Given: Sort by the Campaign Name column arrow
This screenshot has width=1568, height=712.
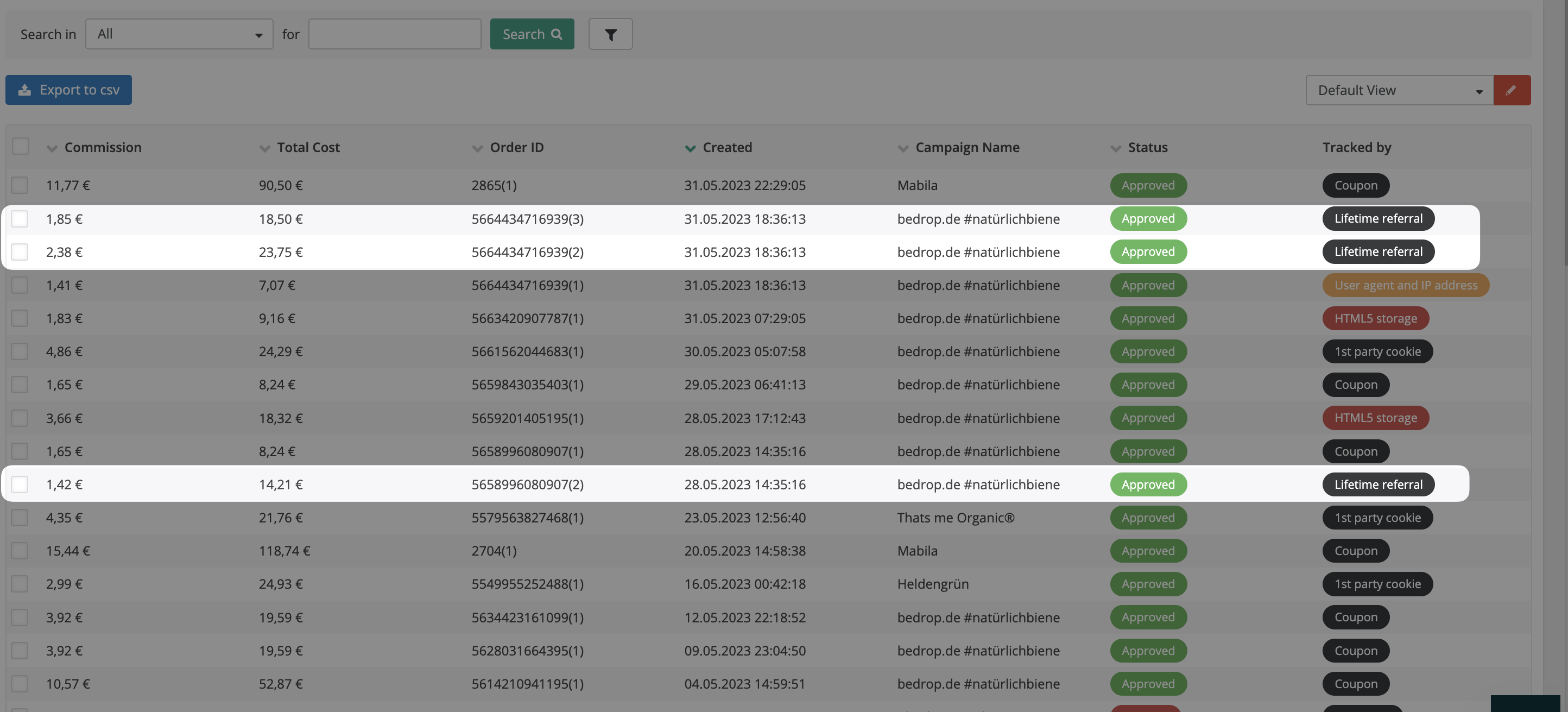Looking at the screenshot, I should point(903,148).
